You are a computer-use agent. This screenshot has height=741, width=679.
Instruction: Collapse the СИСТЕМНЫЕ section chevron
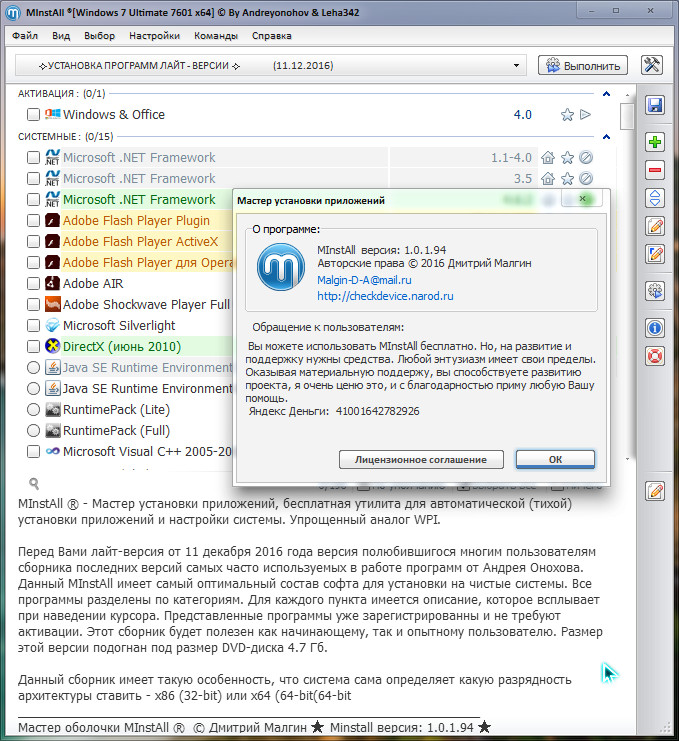tap(606, 137)
